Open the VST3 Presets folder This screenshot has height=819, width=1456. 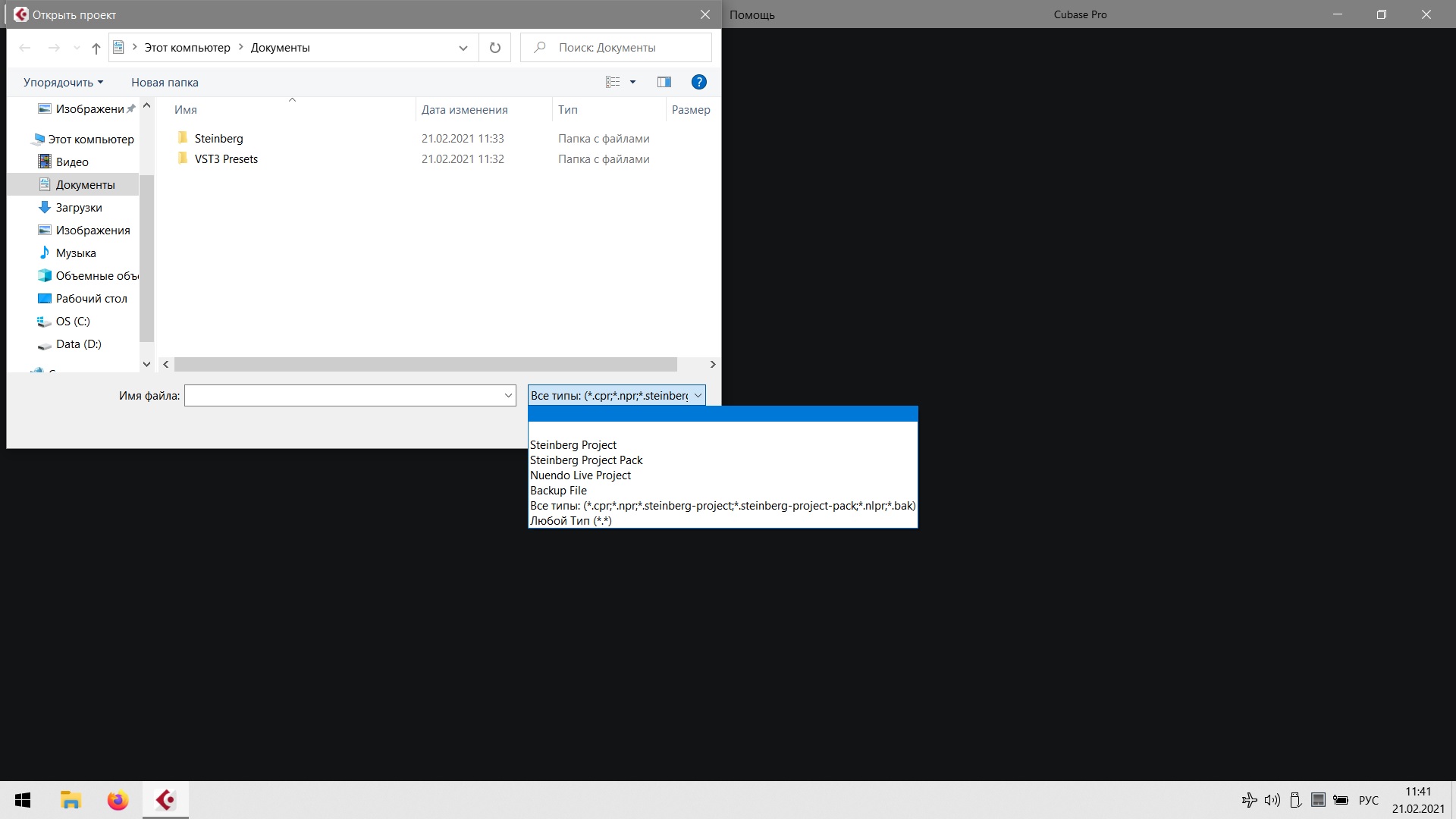[x=226, y=159]
